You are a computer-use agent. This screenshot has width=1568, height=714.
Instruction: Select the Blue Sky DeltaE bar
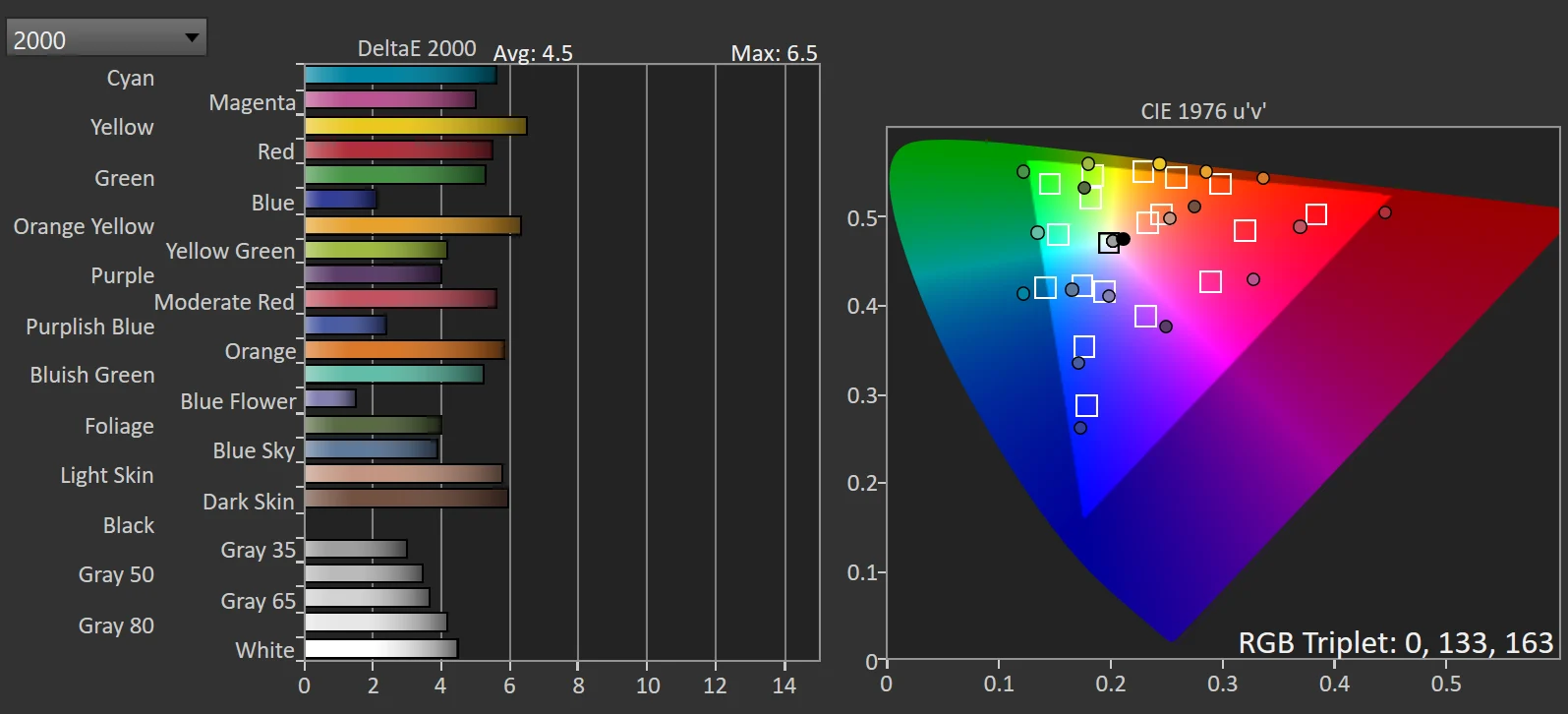pos(371,449)
